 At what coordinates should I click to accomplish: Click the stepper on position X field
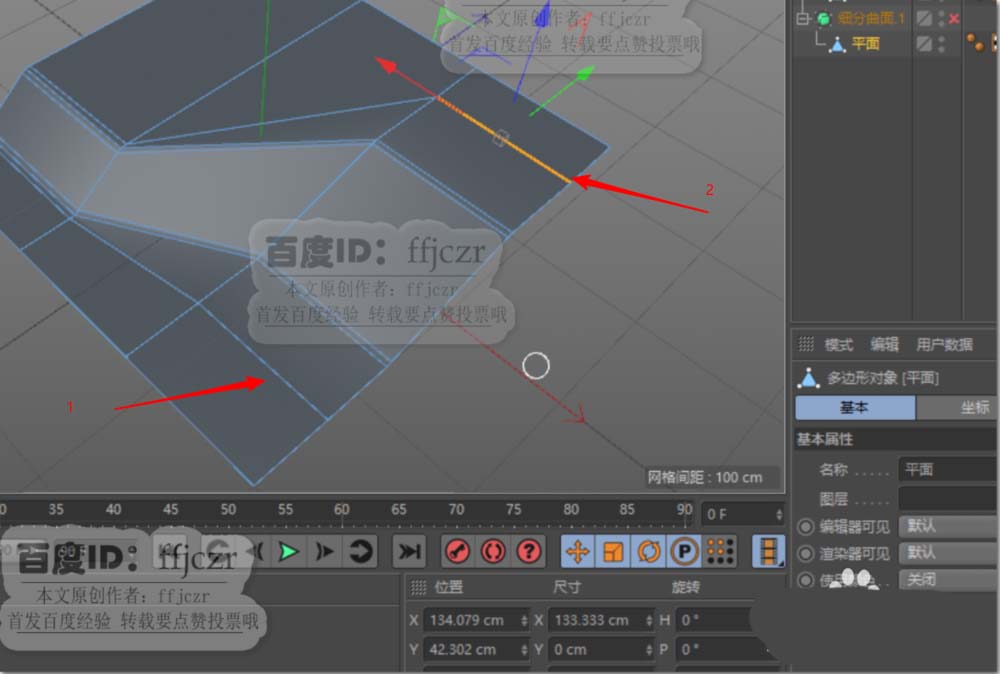tap(524, 620)
